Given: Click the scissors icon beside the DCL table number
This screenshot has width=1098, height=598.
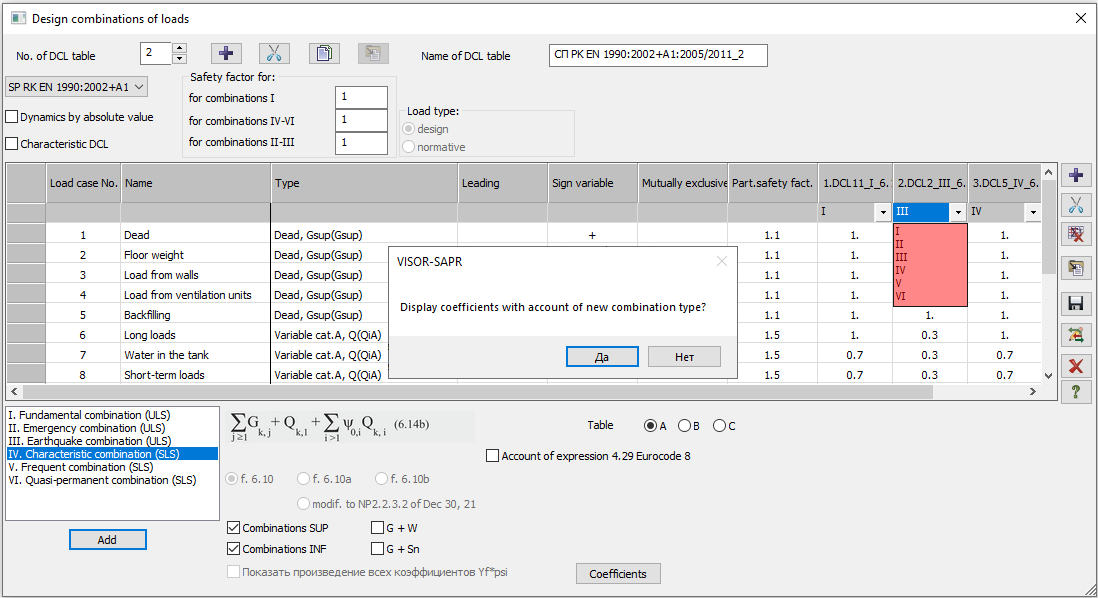Looking at the screenshot, I should tap(274, 54).
